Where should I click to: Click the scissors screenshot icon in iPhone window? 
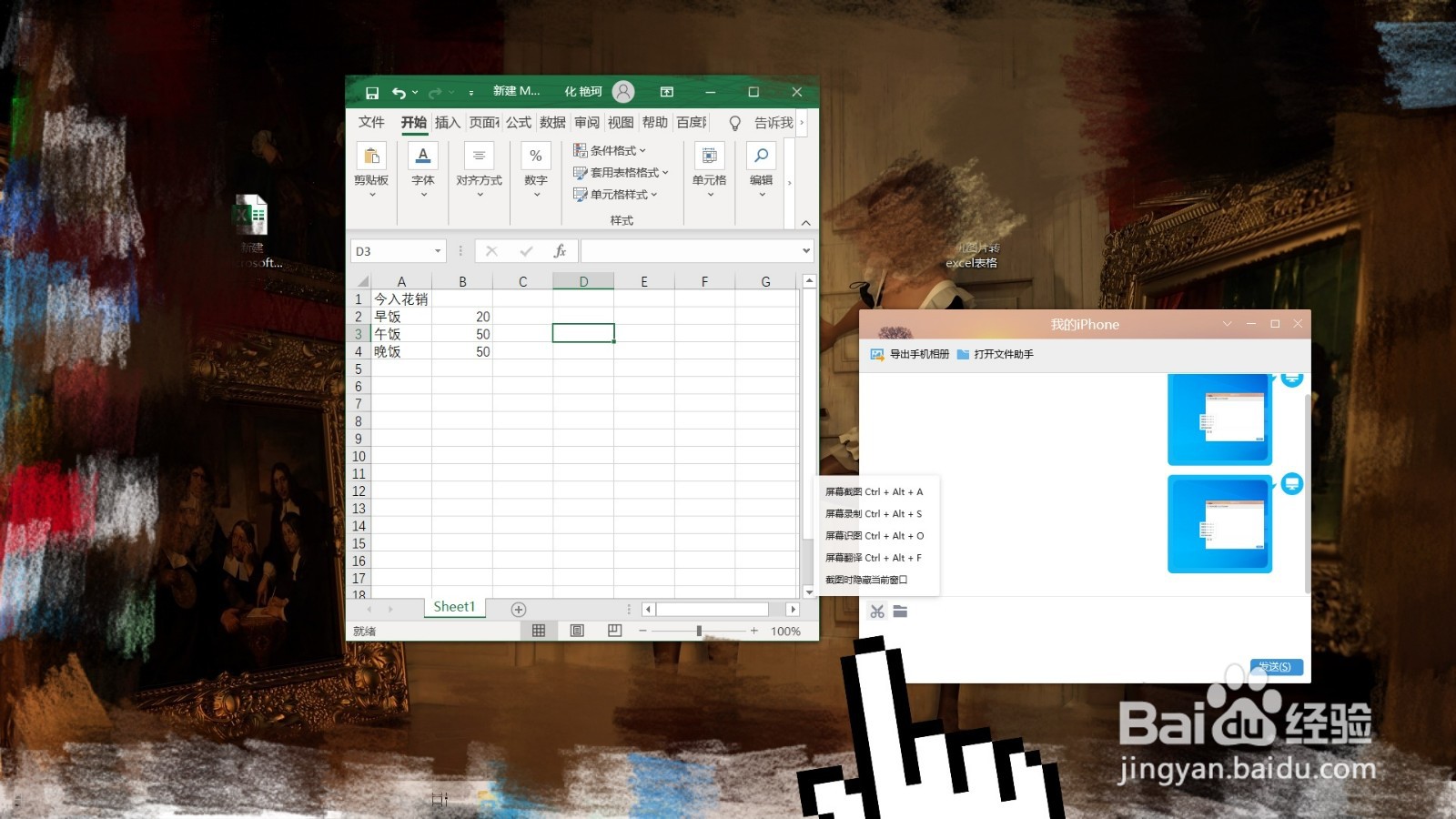[x=877, y=612]
